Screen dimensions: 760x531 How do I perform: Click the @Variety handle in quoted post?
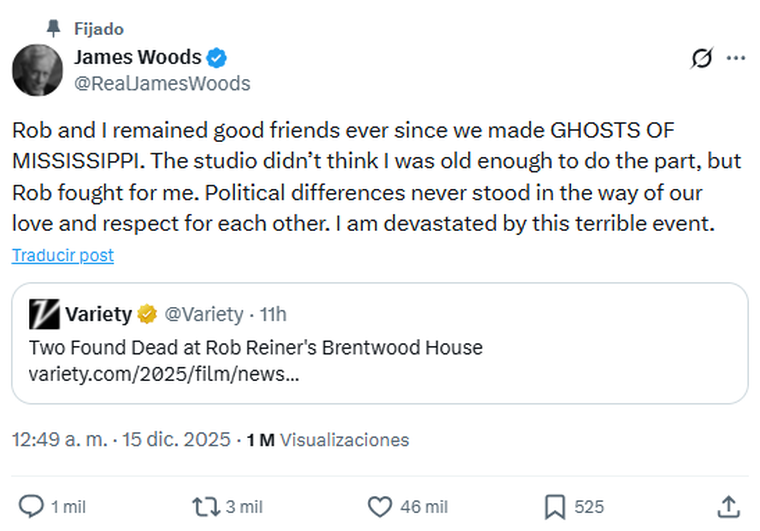[x=203, y=314]
